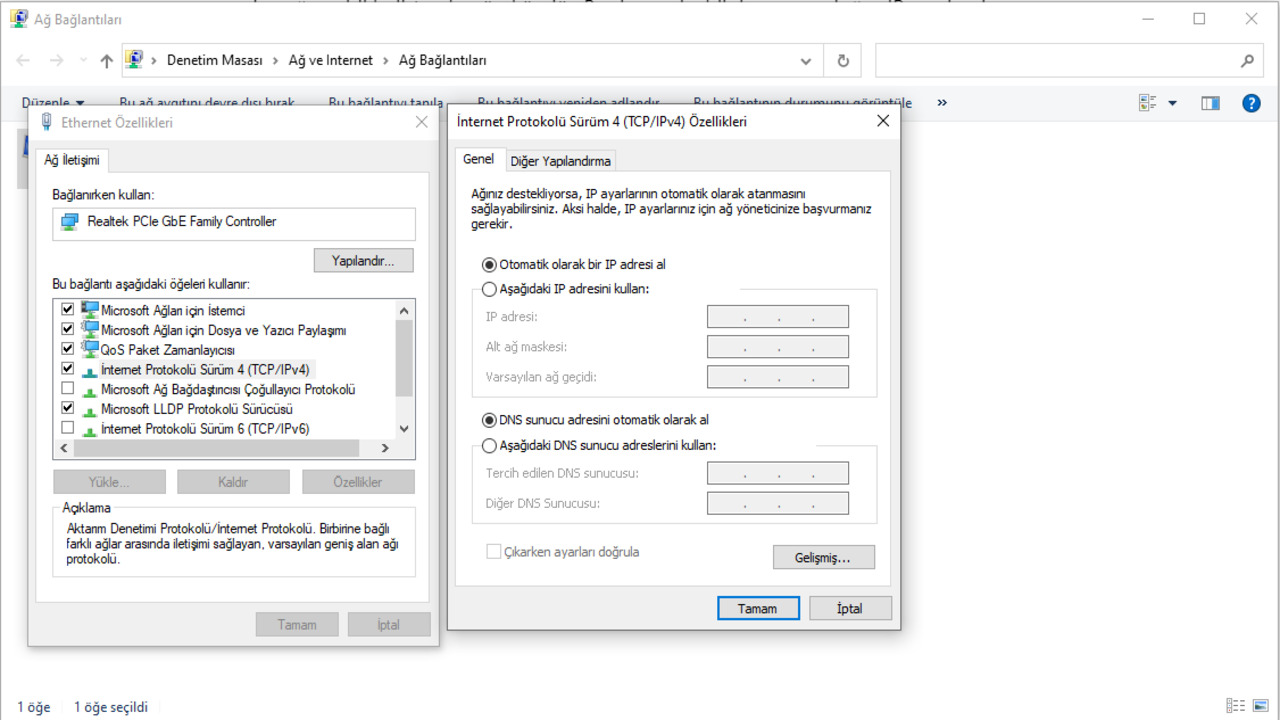This screenshot has height=720, width=1280.
Task: Click the scroll down arrow in components list
Action: coord(404,428)
